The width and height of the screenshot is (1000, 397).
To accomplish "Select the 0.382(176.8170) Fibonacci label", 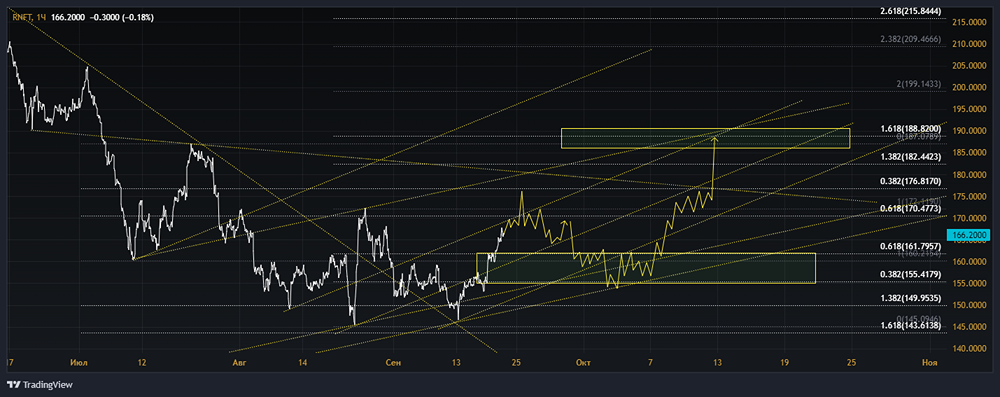I will 910,181.
